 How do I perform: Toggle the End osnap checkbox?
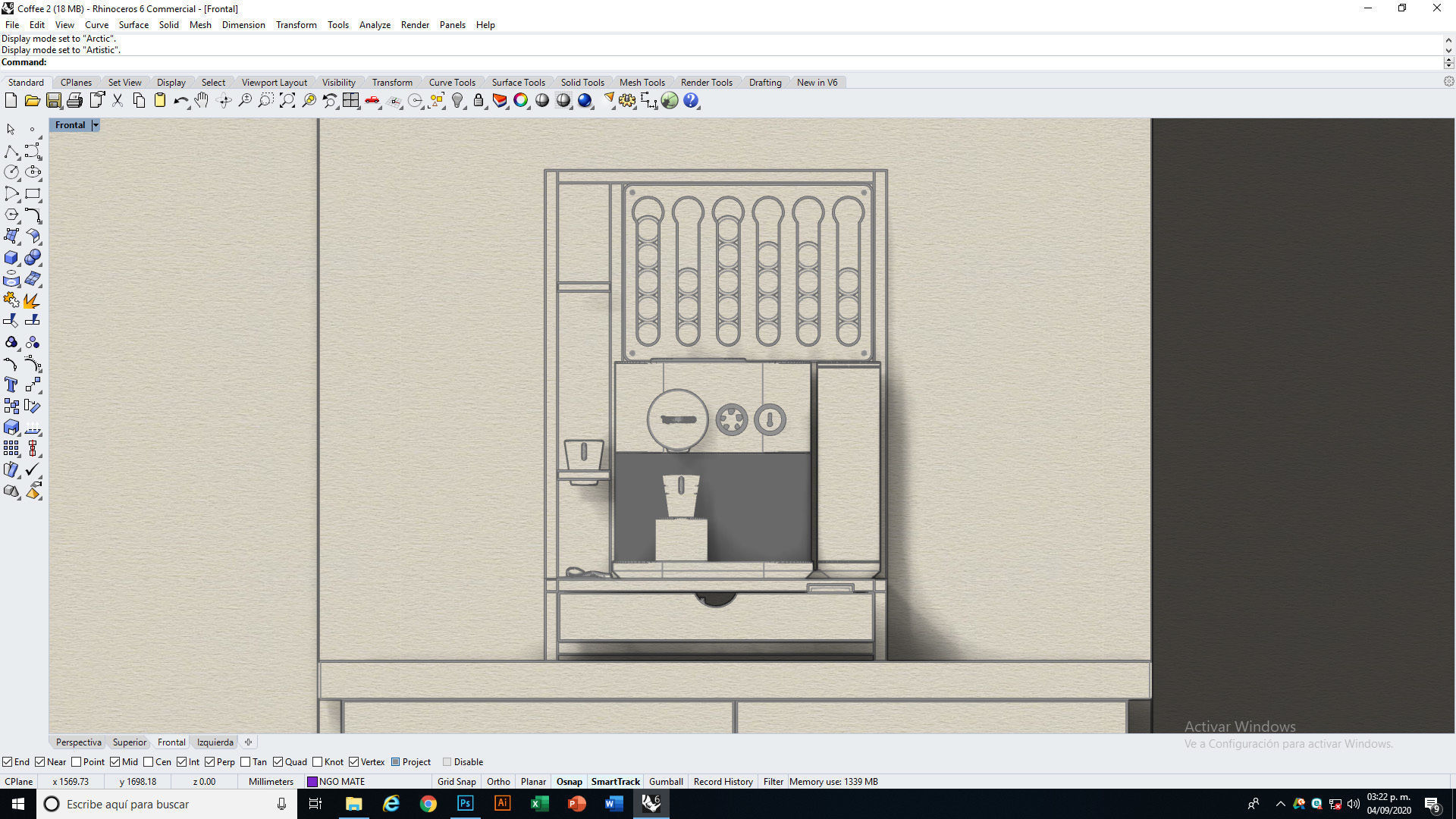tap(7, 762)
